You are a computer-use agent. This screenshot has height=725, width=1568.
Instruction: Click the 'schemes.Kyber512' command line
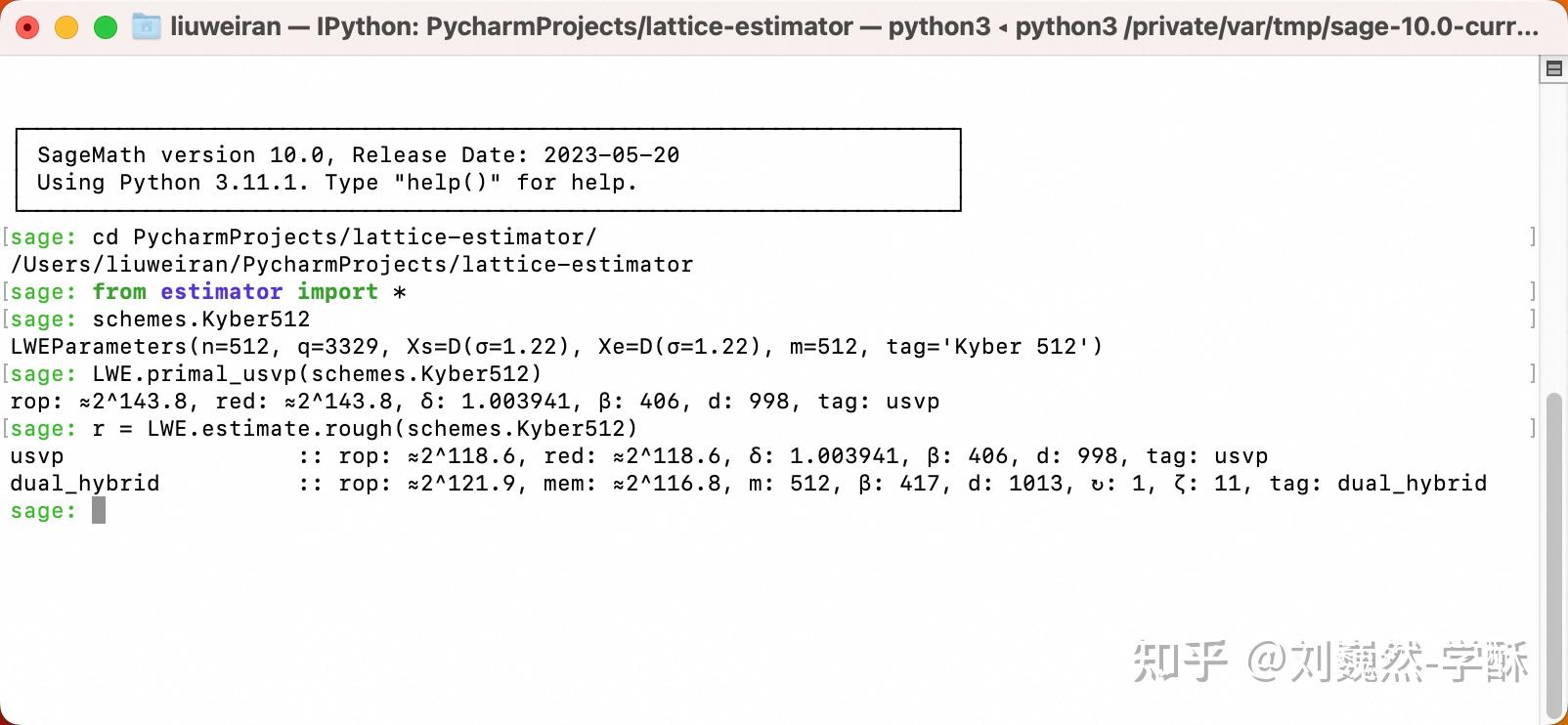click(200, 320)
